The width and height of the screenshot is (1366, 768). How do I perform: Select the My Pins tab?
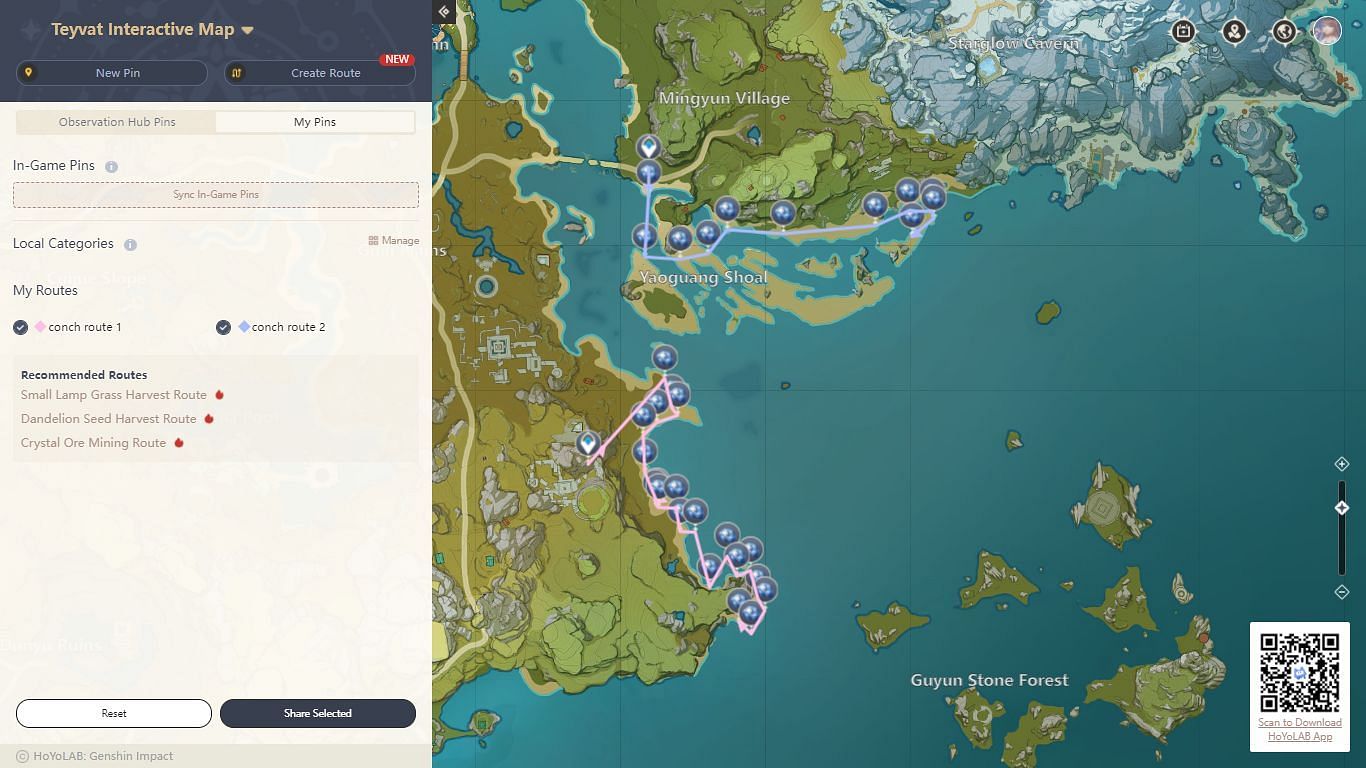(x=315, y=122)
